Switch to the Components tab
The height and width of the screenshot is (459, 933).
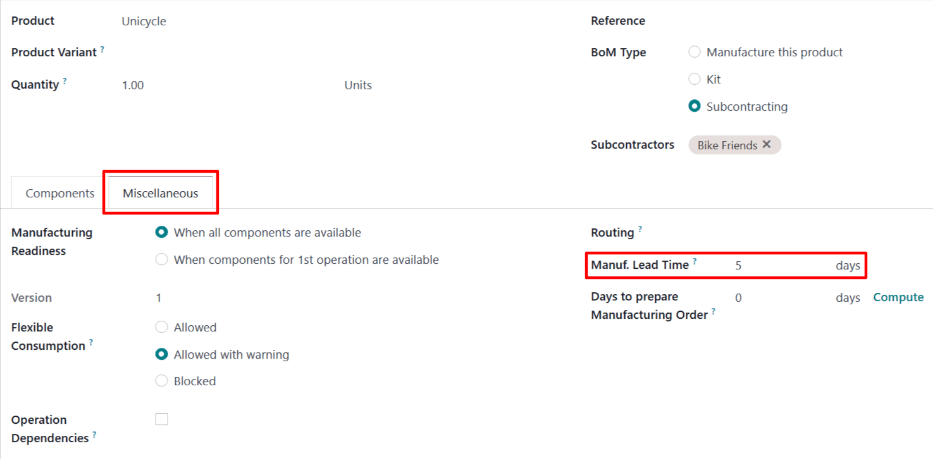click(60, 193)
